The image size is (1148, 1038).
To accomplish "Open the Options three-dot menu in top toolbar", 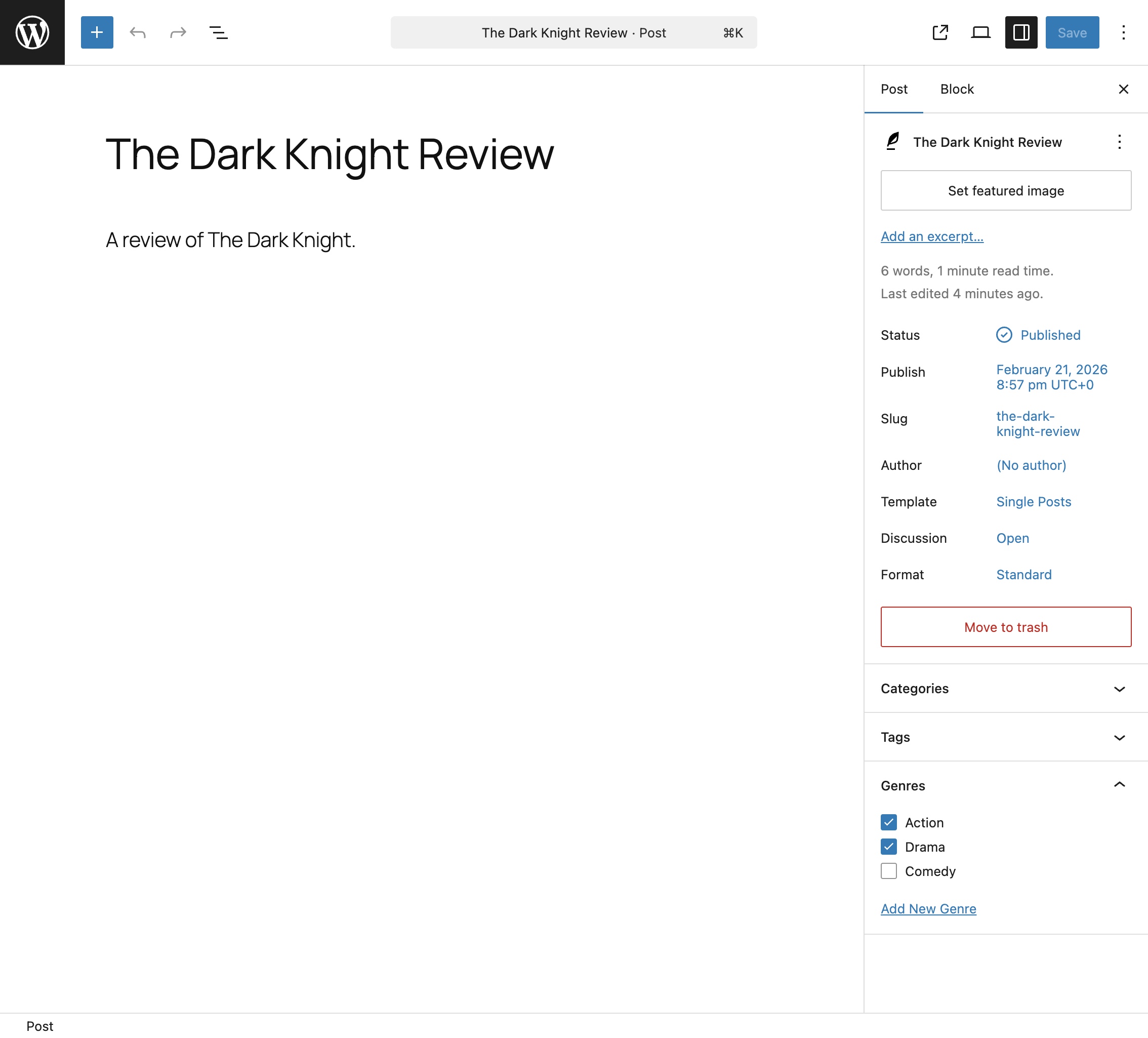I will (x=1123, y=32).
